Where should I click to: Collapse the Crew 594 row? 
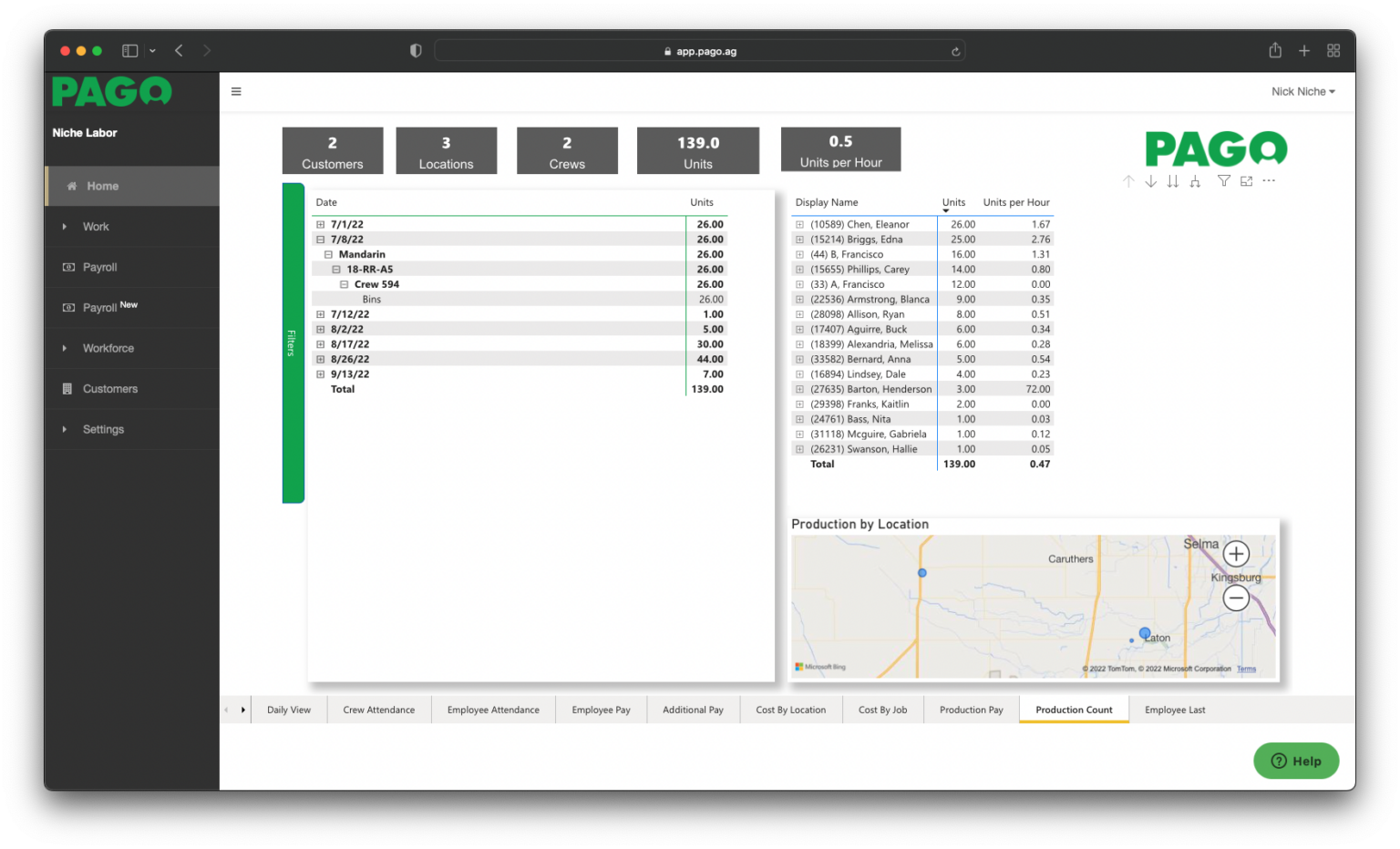pyautogui.click(x=344, y=284)
